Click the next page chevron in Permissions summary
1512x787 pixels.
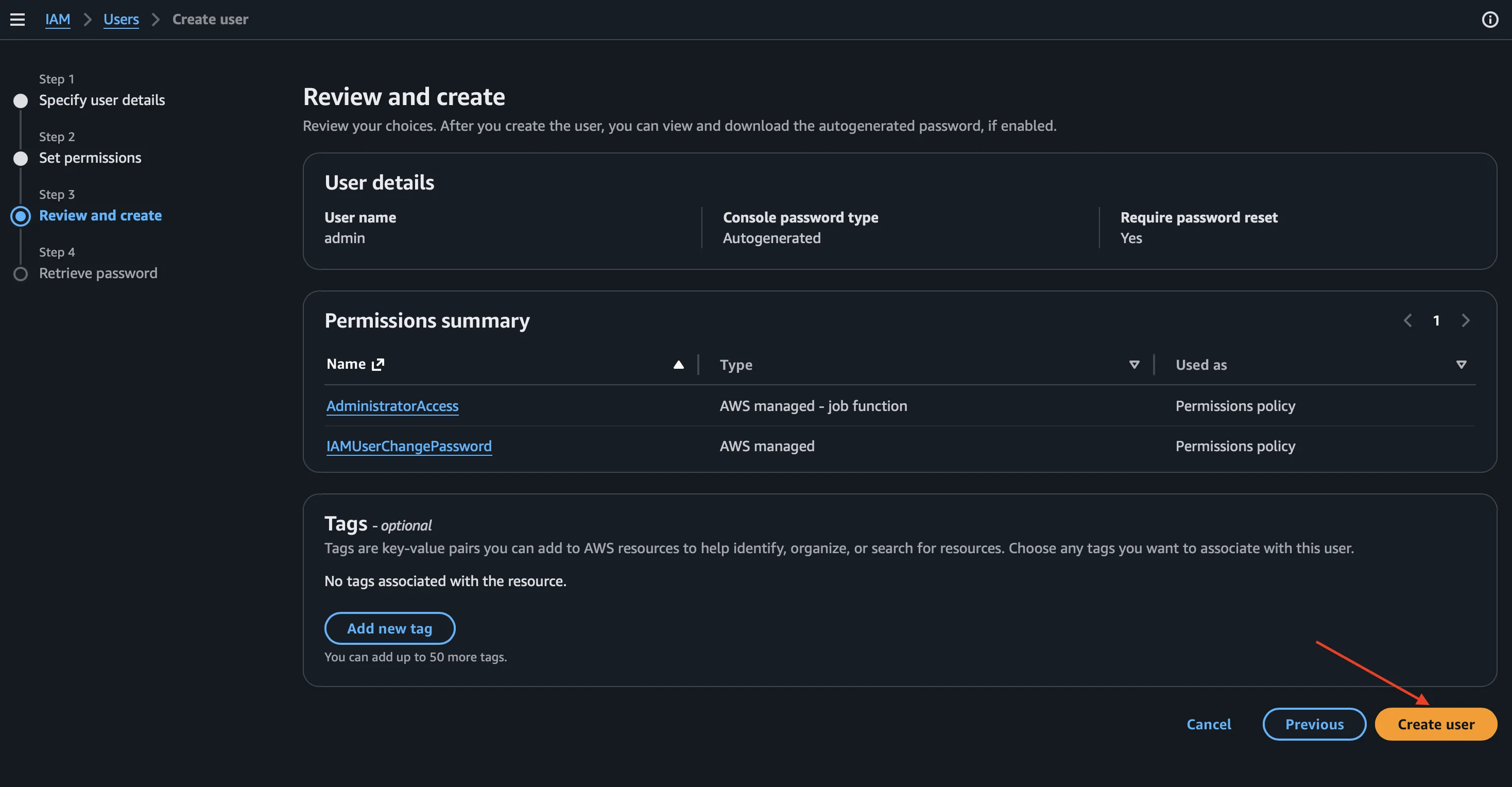(1465, 320)
